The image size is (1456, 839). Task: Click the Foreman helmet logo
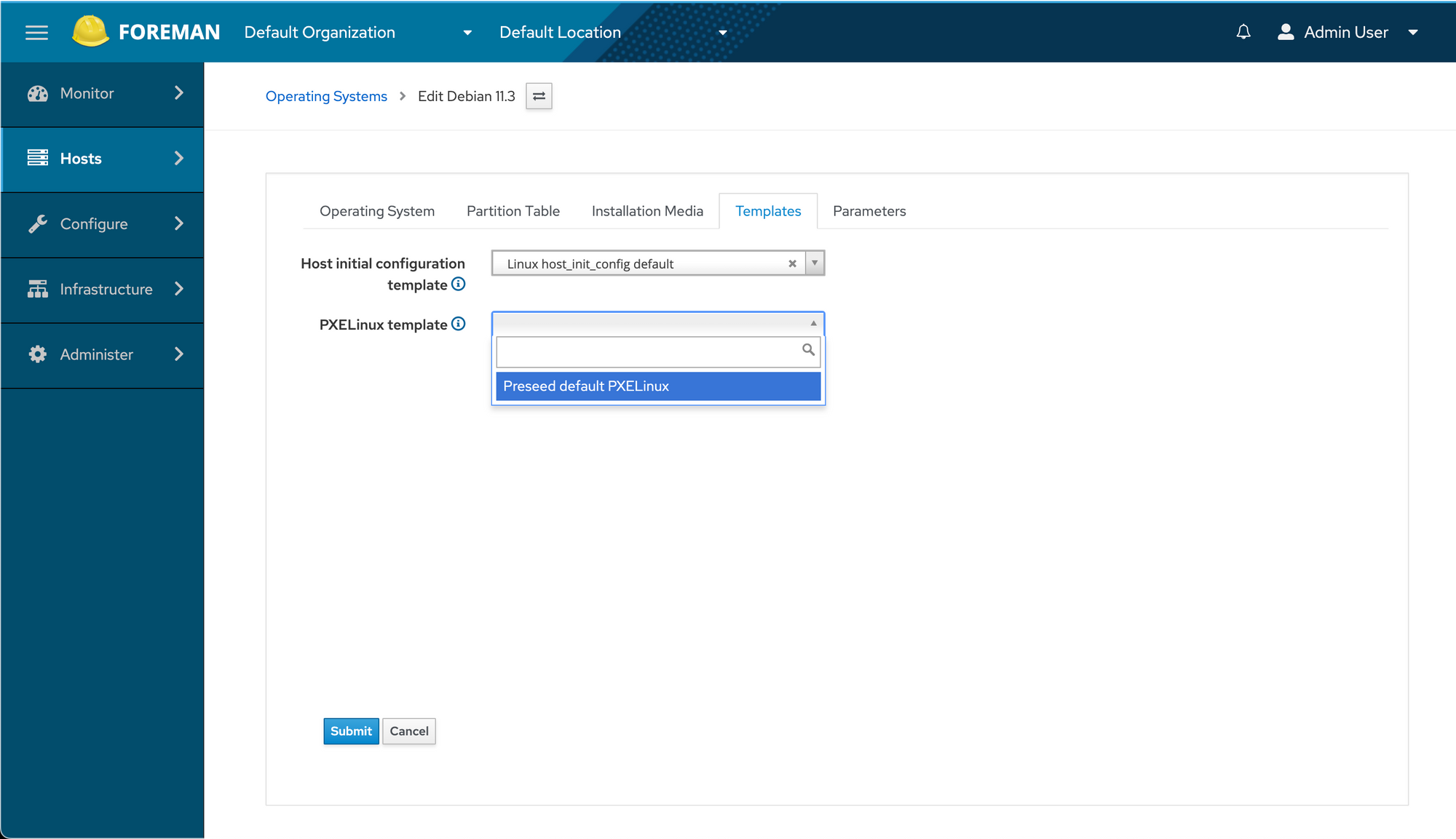[x=90, y=31]
